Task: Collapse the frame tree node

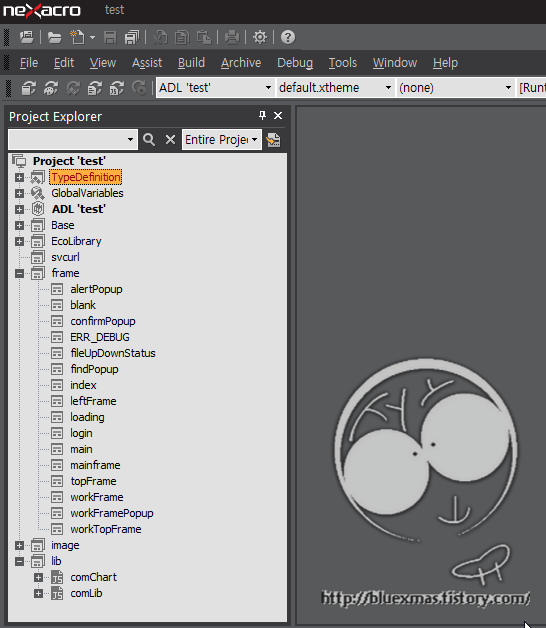Action: pyautogui.click(x=19, y=274)
